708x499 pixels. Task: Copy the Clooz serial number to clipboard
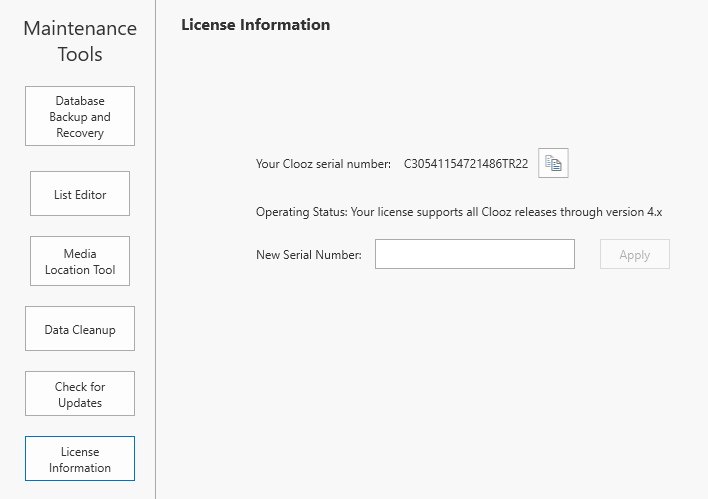[553, 163]
